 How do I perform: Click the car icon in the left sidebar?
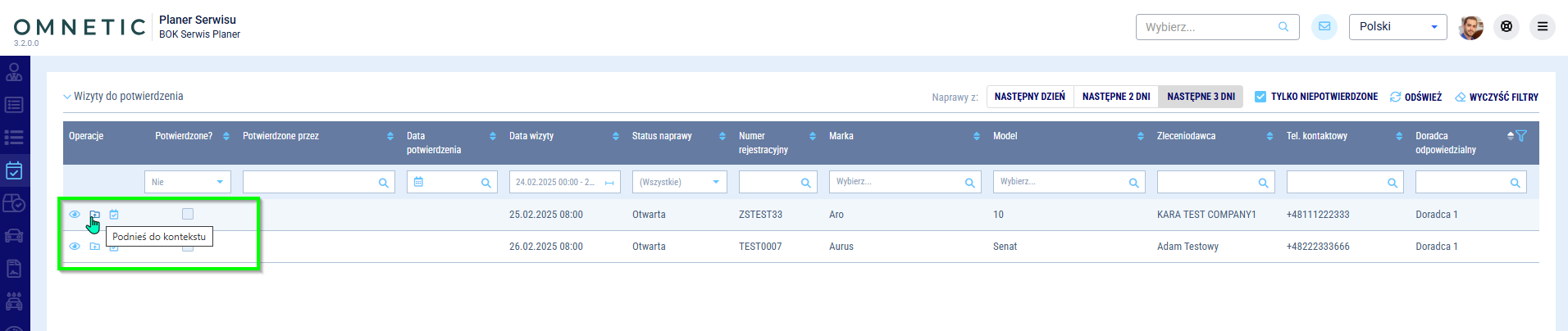pos(14,236)
